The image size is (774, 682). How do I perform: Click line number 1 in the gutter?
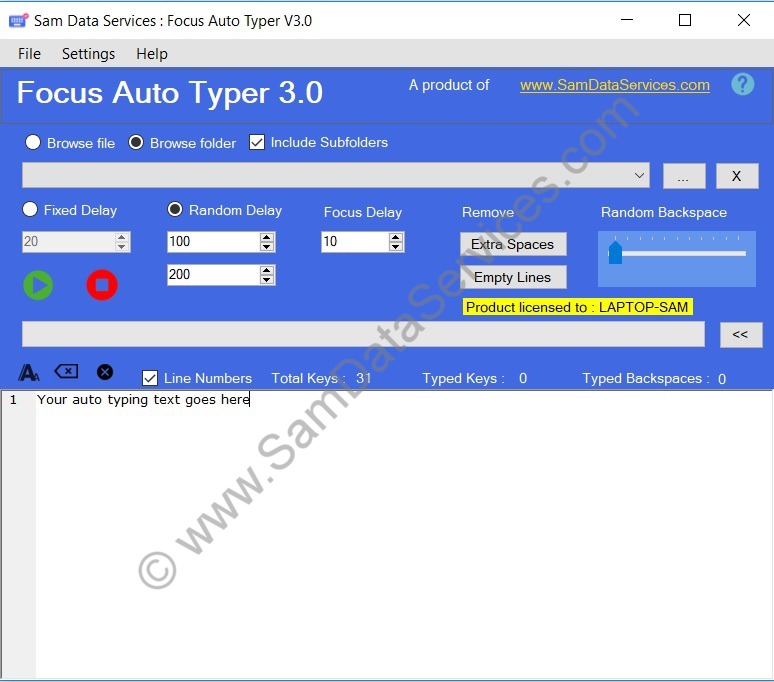pos(13,400)
